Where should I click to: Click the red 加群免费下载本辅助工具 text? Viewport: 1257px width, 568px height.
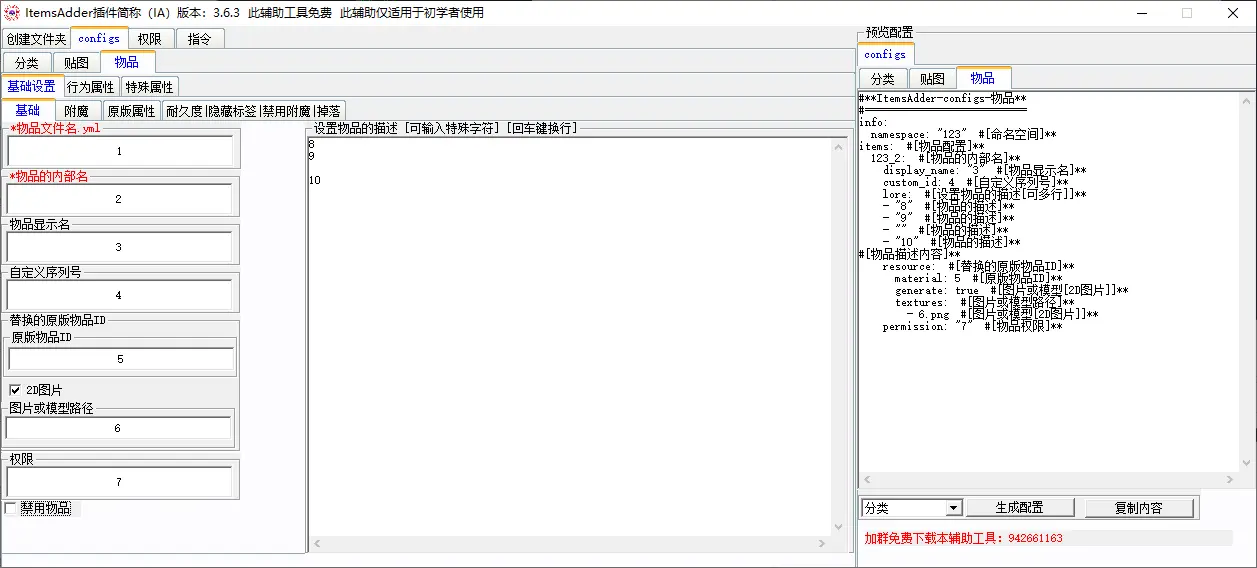click(x=963, y=538)
